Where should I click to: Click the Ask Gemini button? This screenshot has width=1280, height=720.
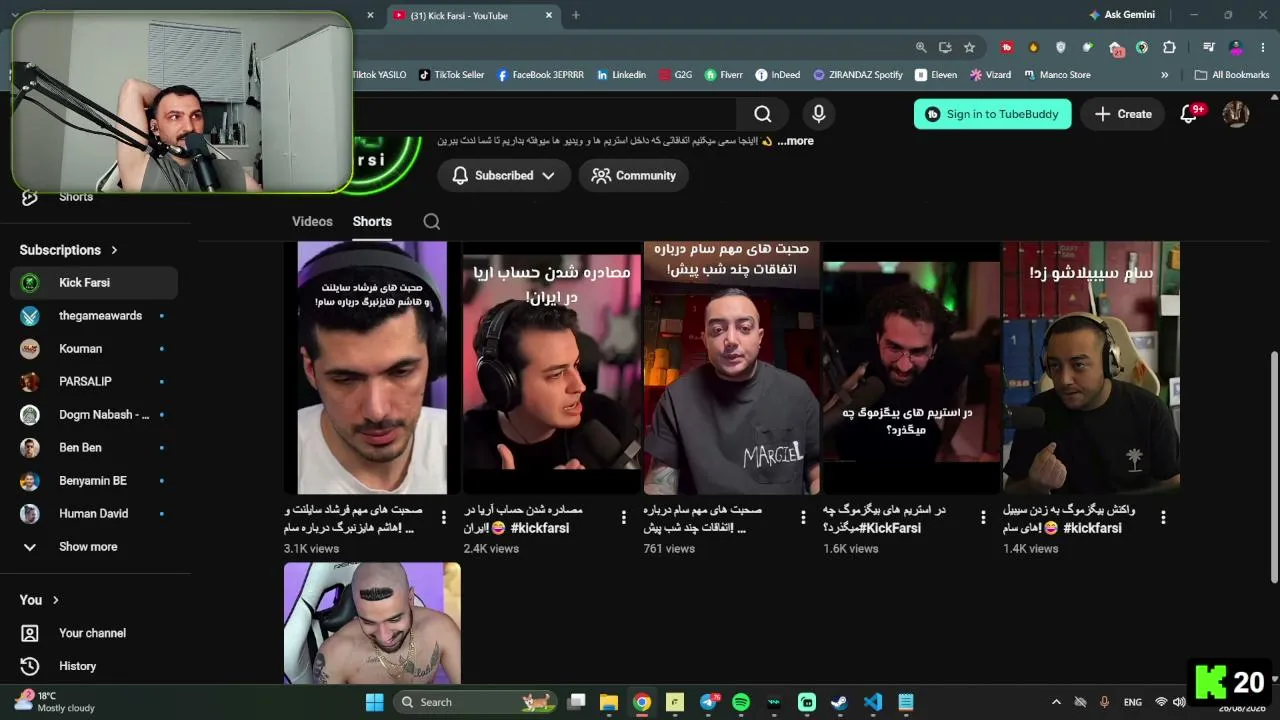pyautogui.click(x=1122, y=15)
